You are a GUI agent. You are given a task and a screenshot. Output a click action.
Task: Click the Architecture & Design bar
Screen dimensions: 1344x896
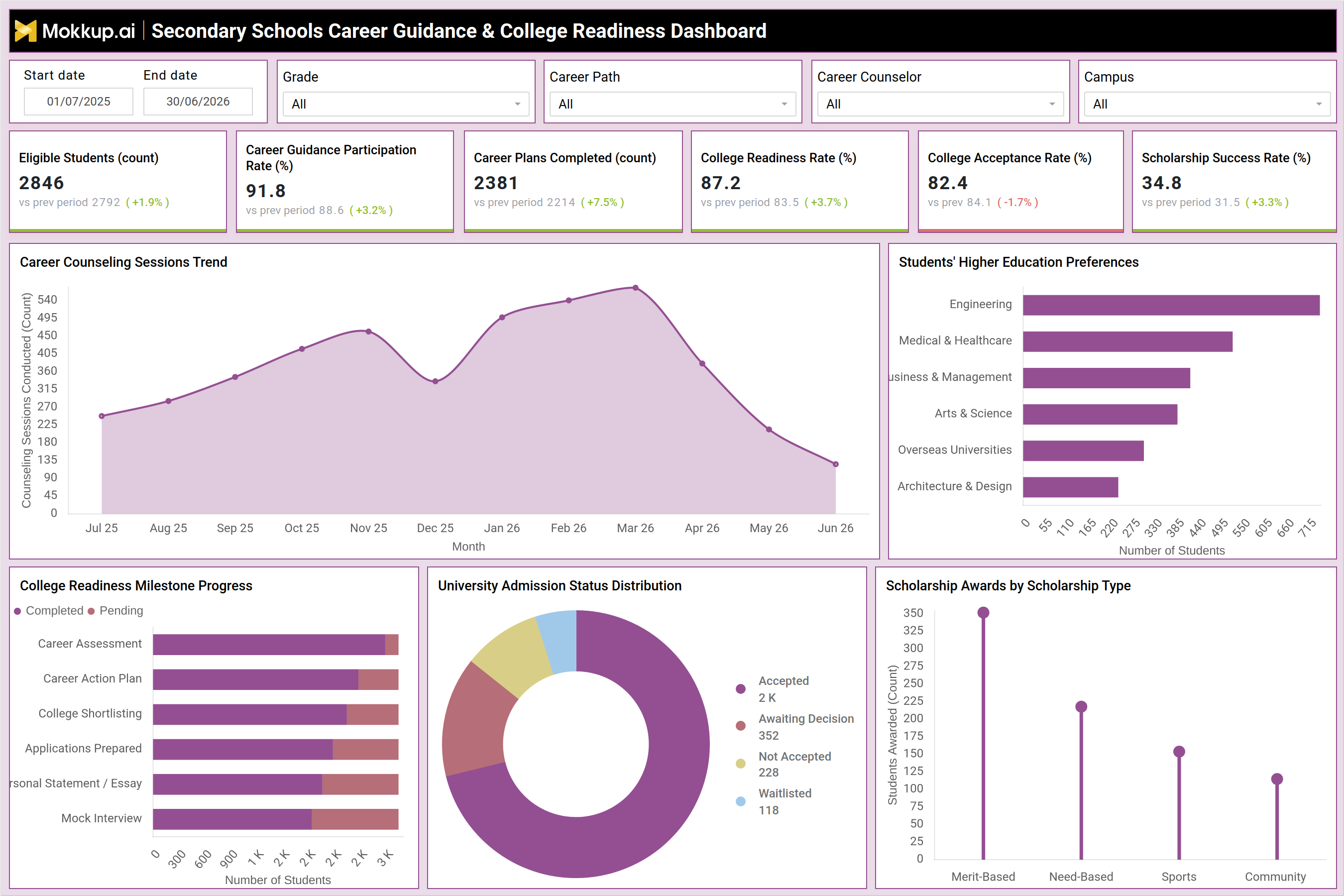pos(1071,487)
